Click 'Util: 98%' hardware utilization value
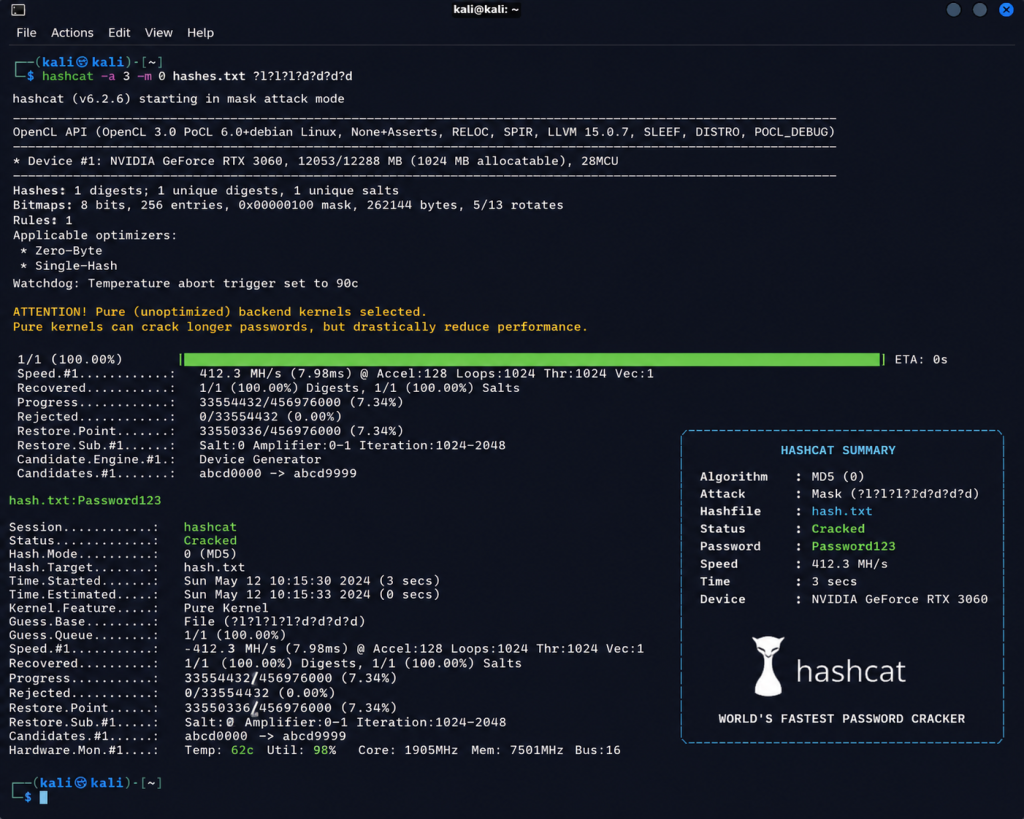The width and height of the screenshot is (1024, 819). tap(301, 750)
